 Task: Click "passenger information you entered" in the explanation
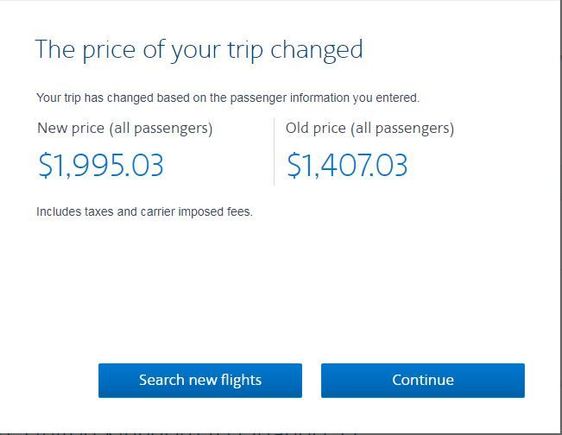point(324,98)
